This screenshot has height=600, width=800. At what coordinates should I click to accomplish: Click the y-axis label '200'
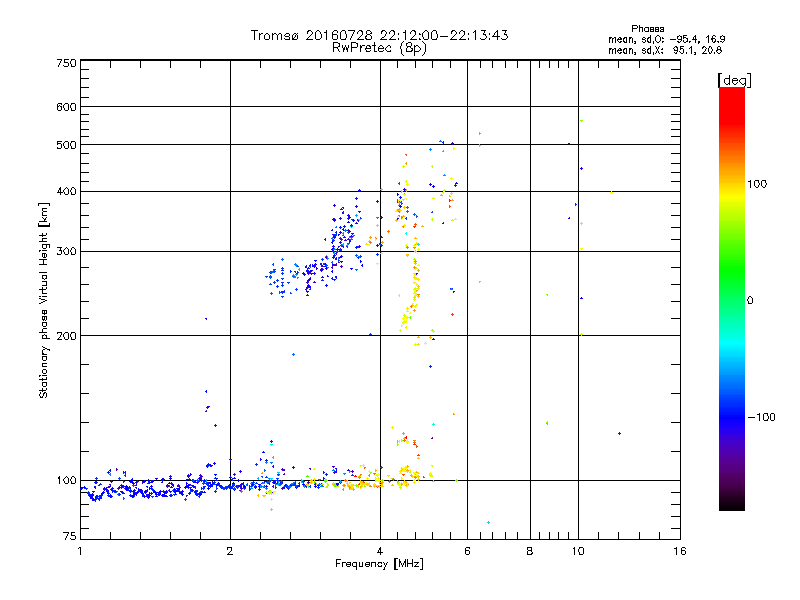point(66,336)
